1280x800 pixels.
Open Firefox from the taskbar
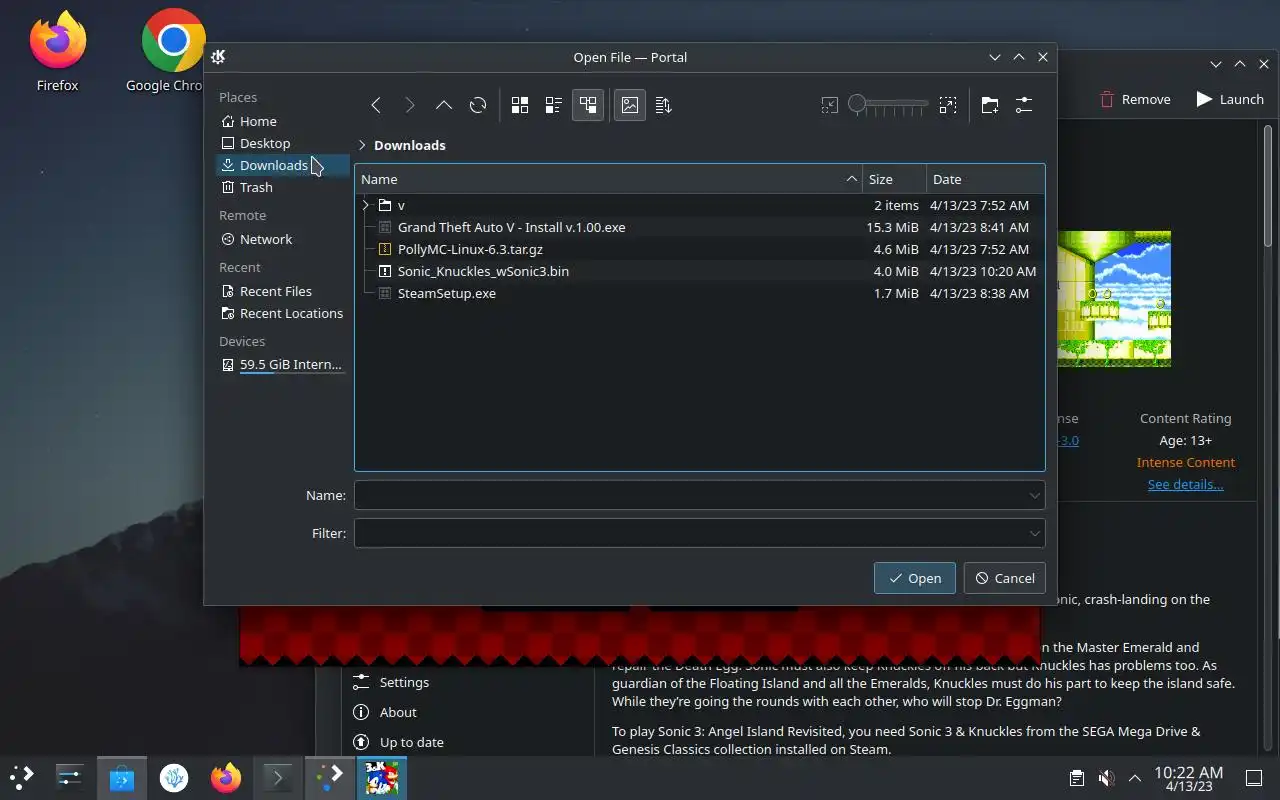[226, 777]
